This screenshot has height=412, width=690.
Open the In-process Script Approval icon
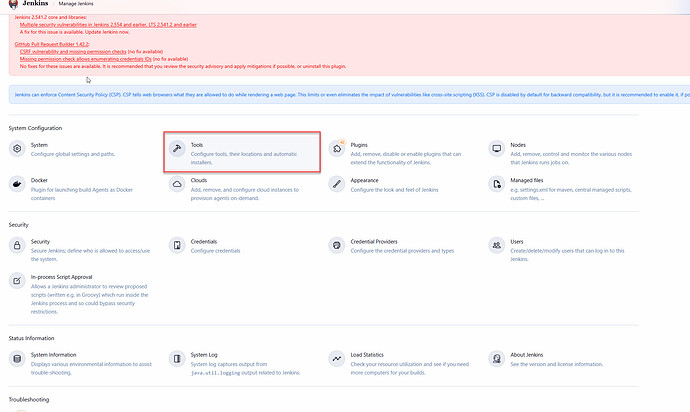pyautogui.click(x=17, y=281)
